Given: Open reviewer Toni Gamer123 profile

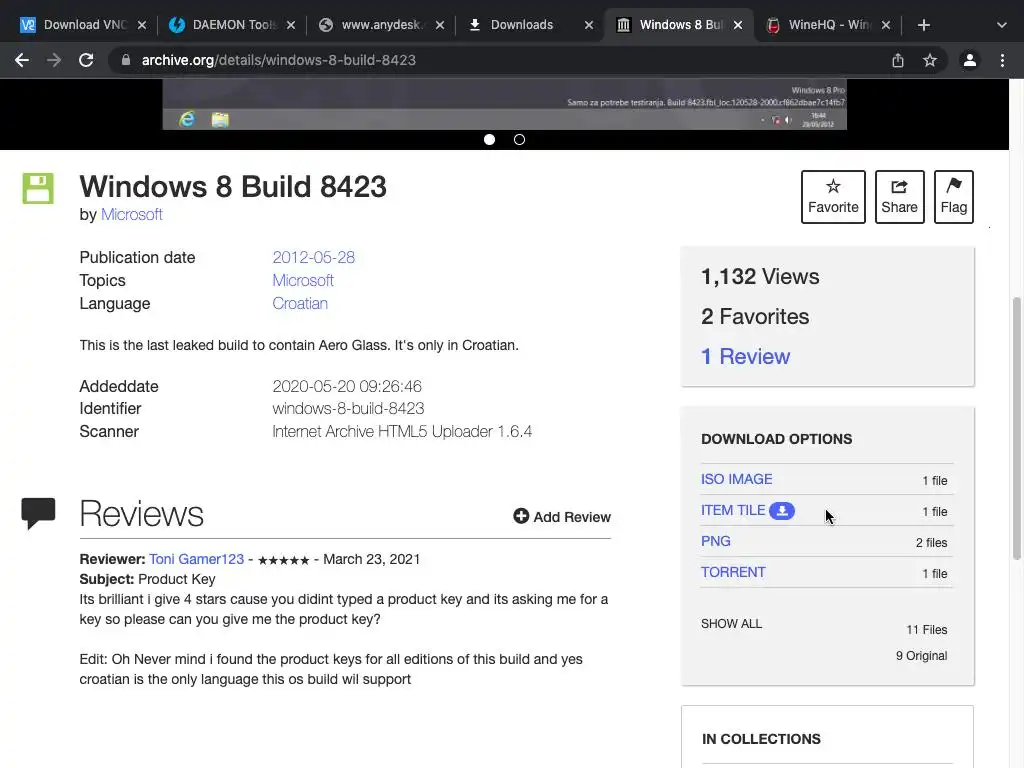Looking at the screenshot, I should pos(196,559).
